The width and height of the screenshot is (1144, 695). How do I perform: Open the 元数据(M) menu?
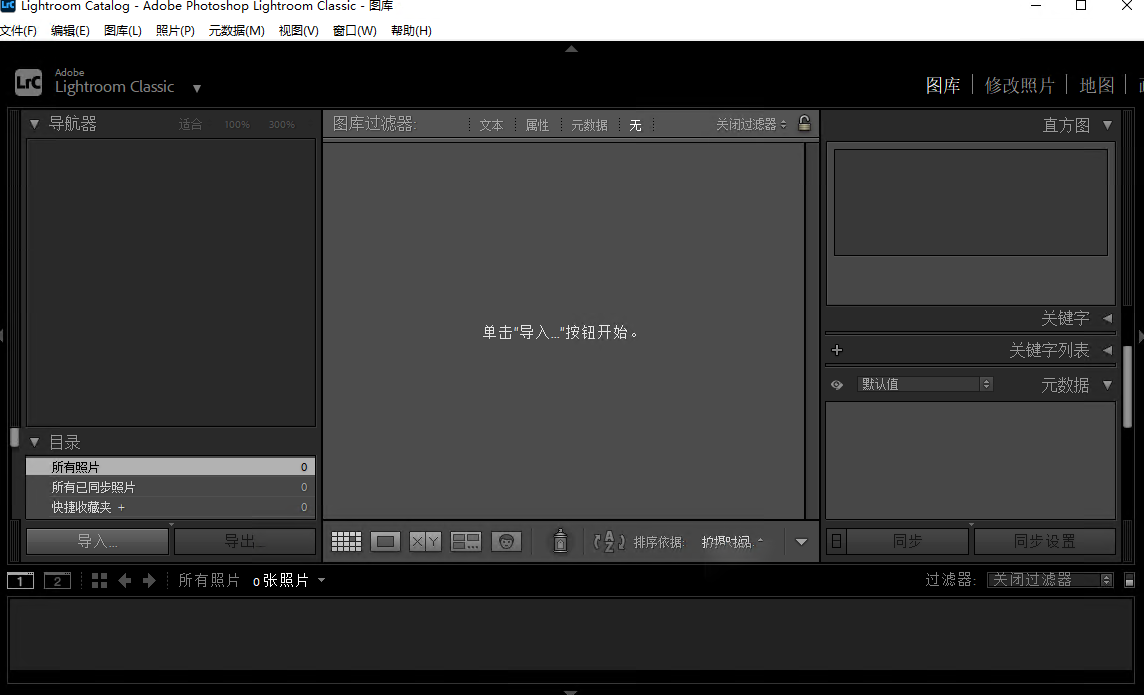(x=236, y=31)
